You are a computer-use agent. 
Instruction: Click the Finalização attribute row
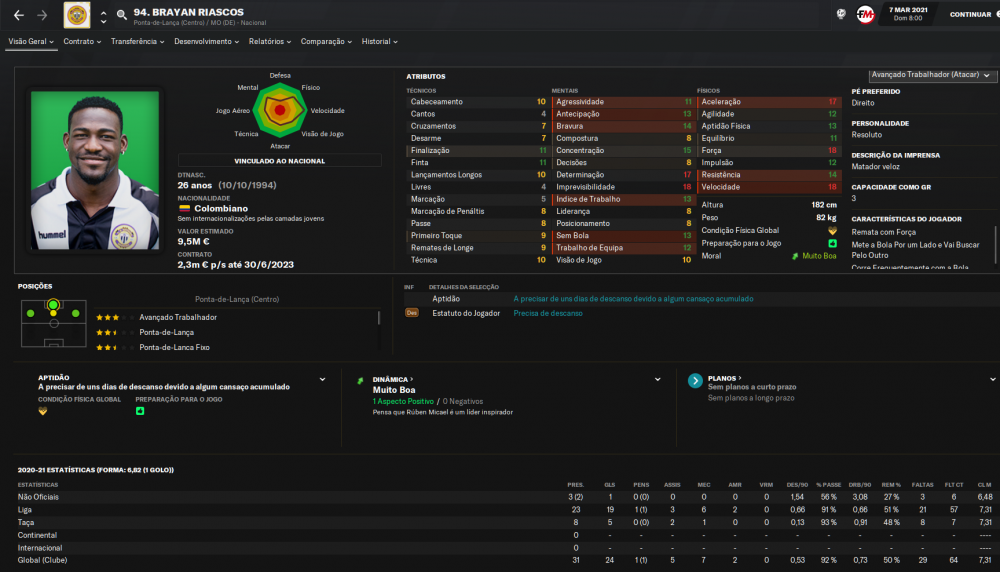pos(478,150)
